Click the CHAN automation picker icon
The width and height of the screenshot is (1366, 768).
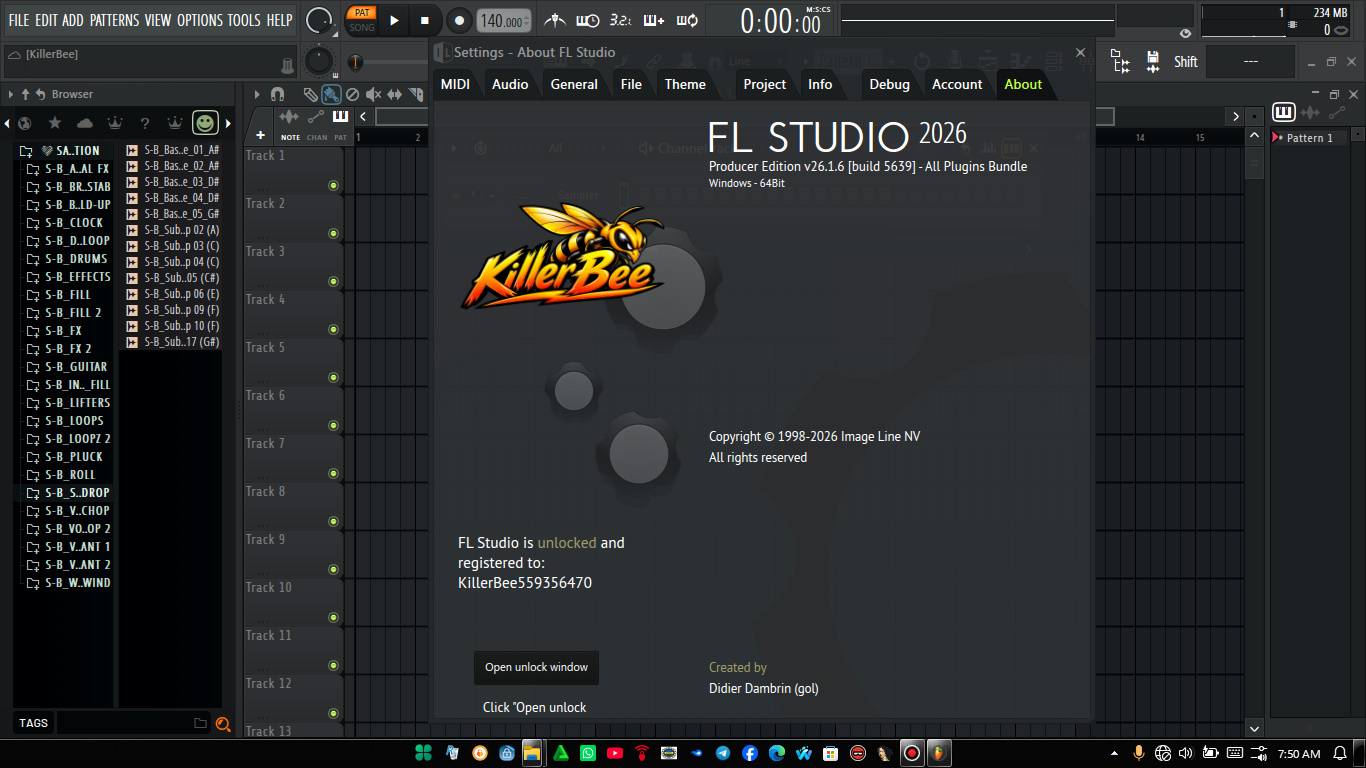(x=316, y=118)
